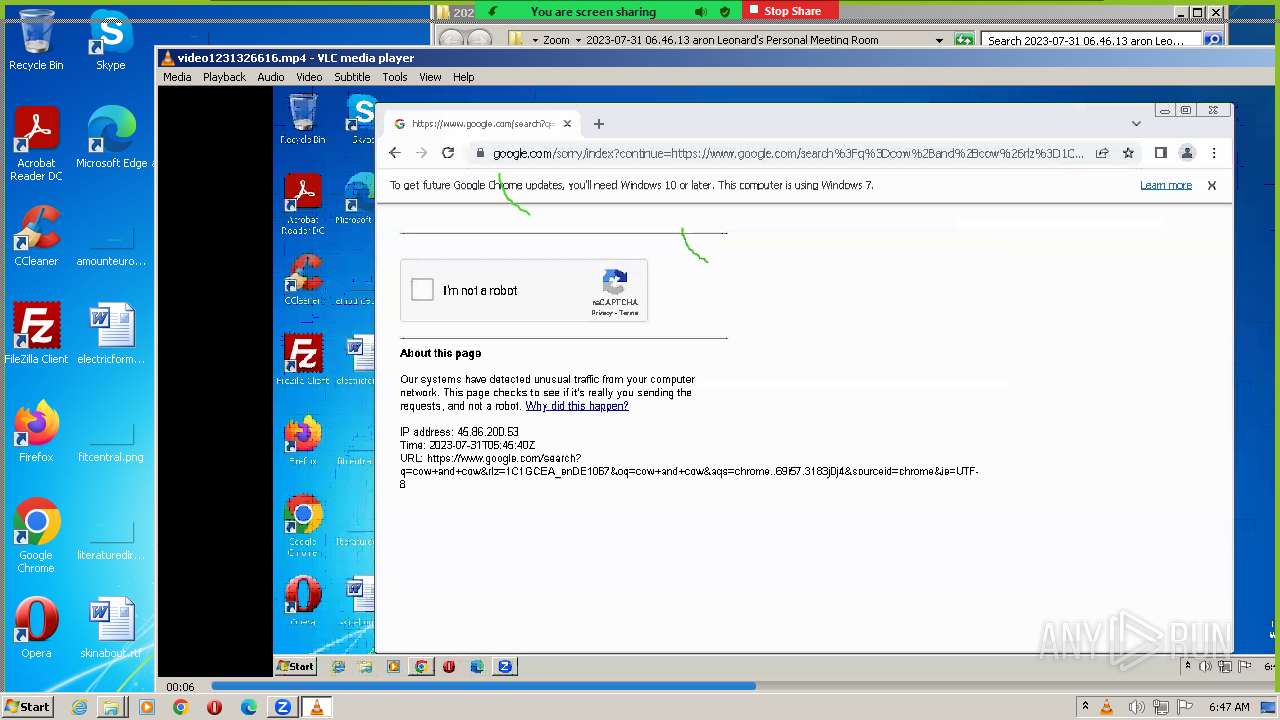1280x720 pixels.
Task: Click Explorer's blue search magnifier button
Action: pos(1213,40)
